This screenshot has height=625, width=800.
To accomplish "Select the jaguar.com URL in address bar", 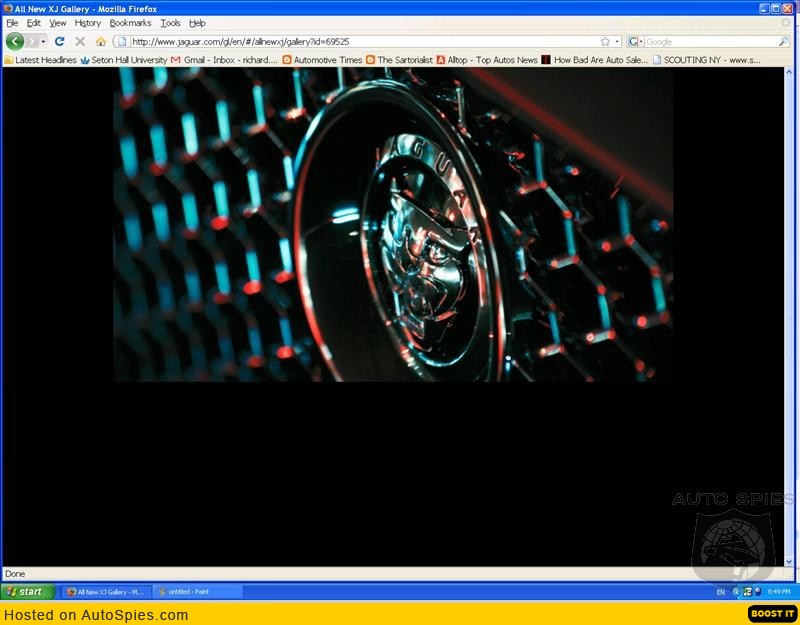I will click(240, 41).
